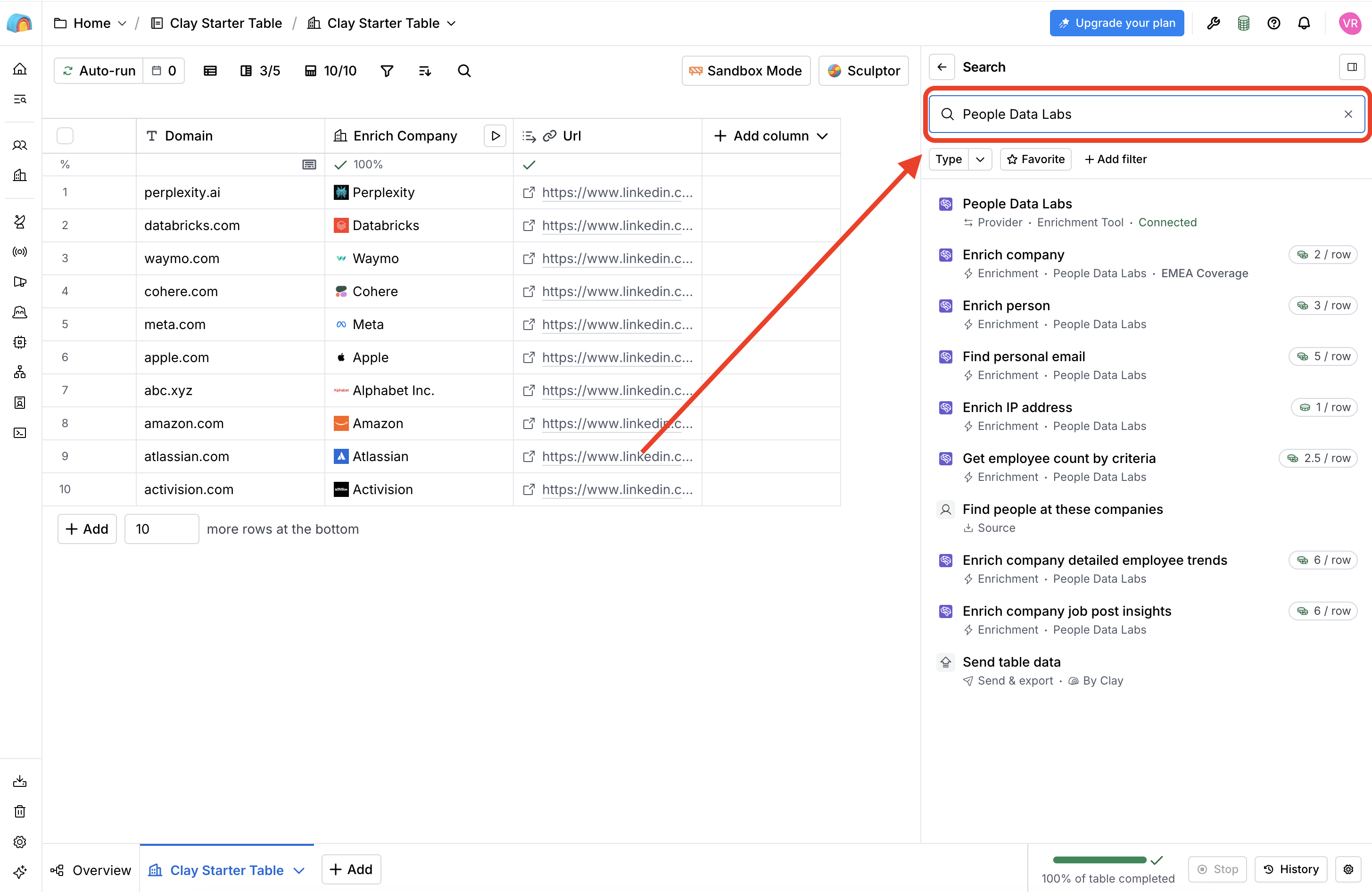The height and width of the screenshot is (892, 1372).
Task: Open the wrench tools icon in header
Action: tap(1214, 23)
